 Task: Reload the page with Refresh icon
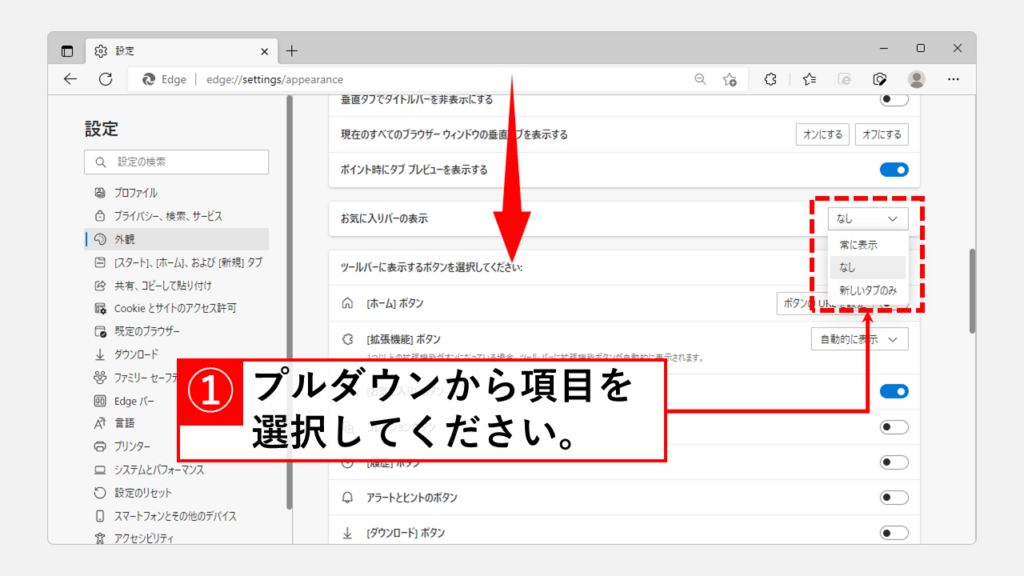pyautogui.click(x=105, y=80)
